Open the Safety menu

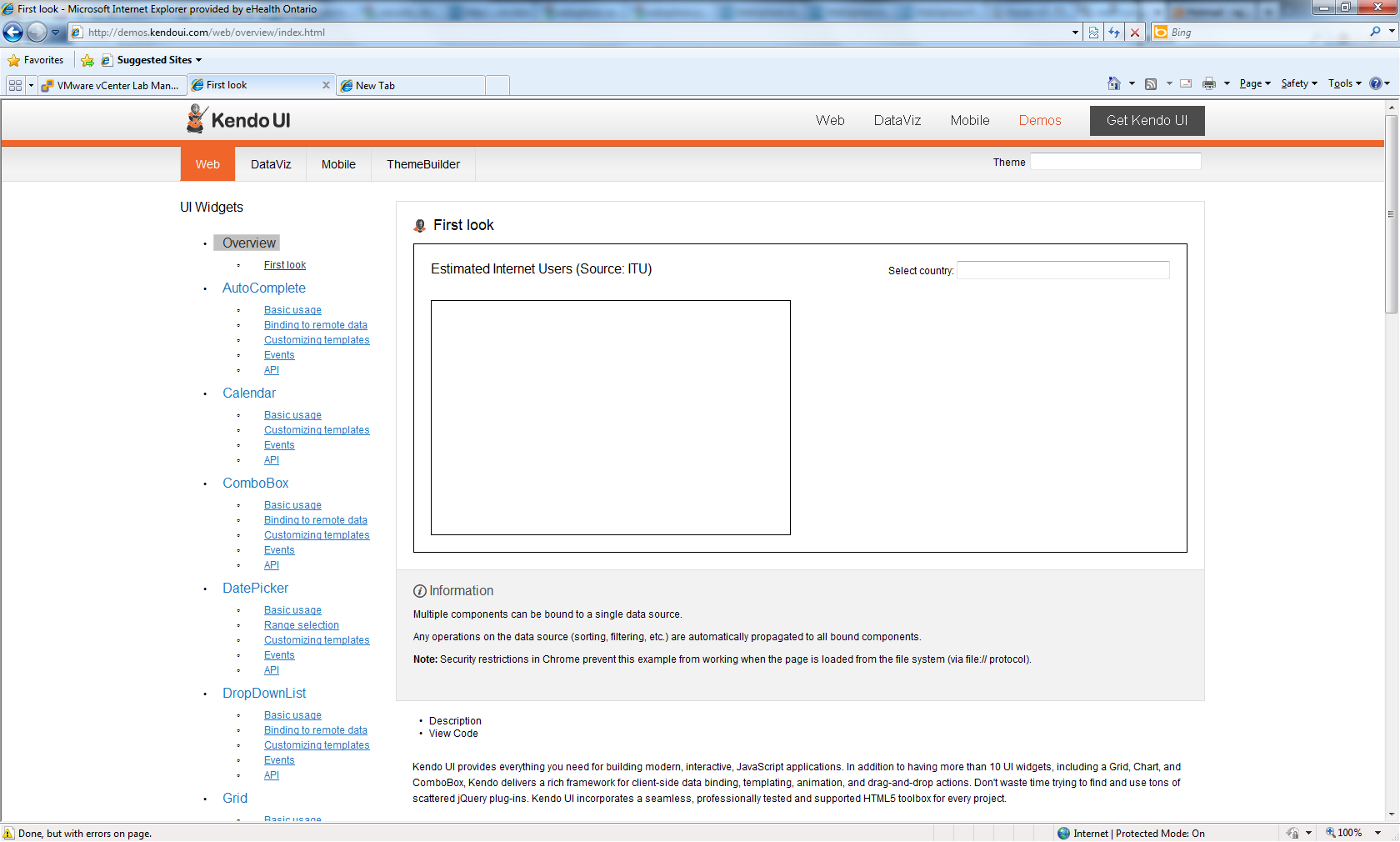tap(1299, 83)
